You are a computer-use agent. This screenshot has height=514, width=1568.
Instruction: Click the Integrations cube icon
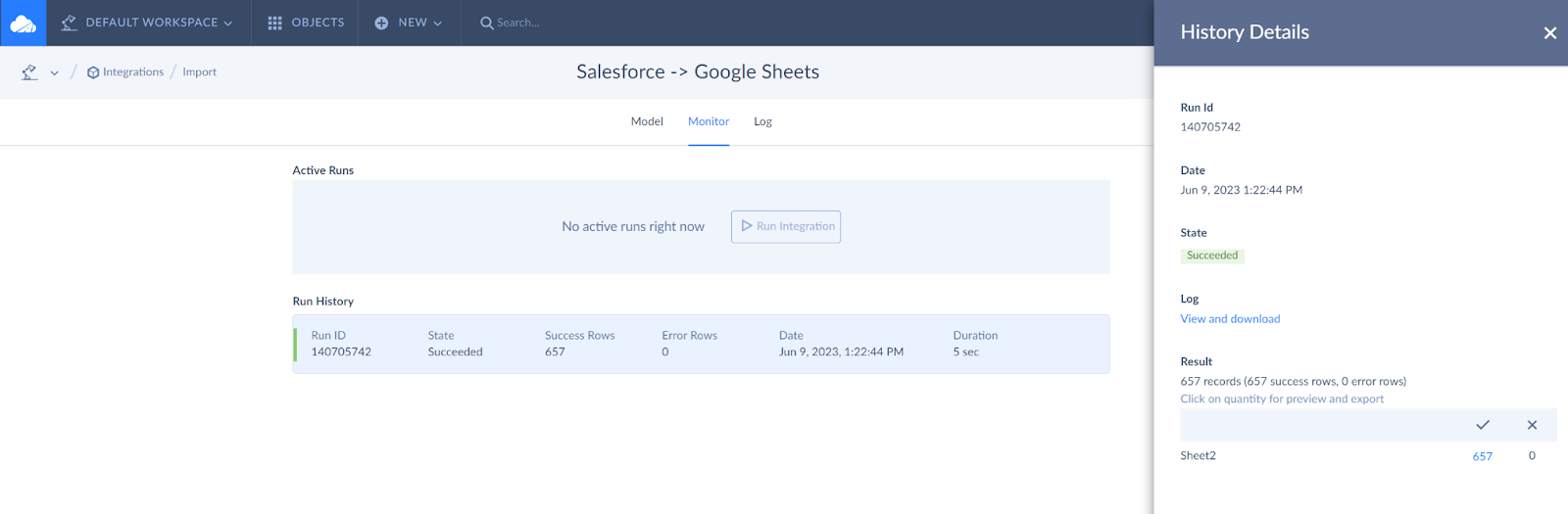click(93, 72)
